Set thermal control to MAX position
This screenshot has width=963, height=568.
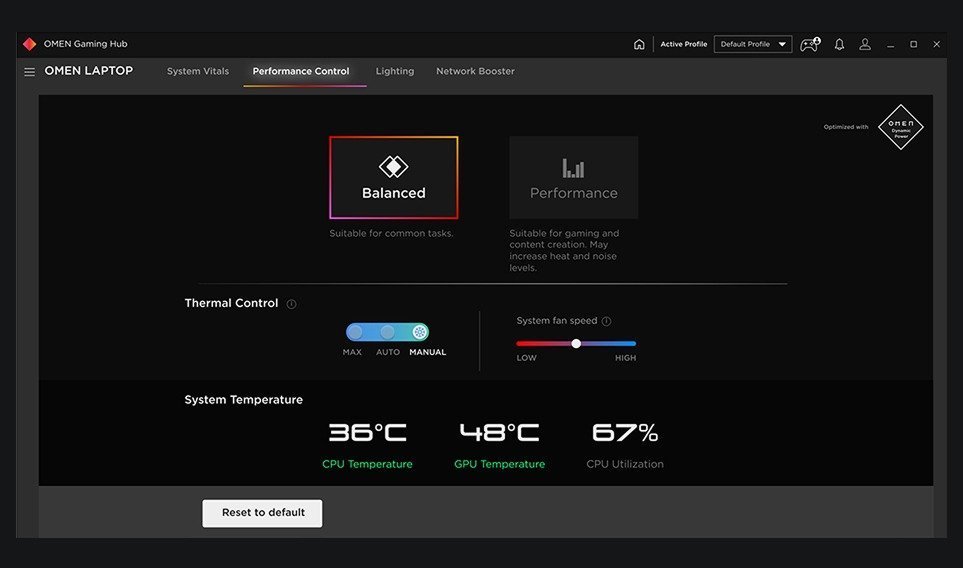pyautogui.click(x=354, y=332)
